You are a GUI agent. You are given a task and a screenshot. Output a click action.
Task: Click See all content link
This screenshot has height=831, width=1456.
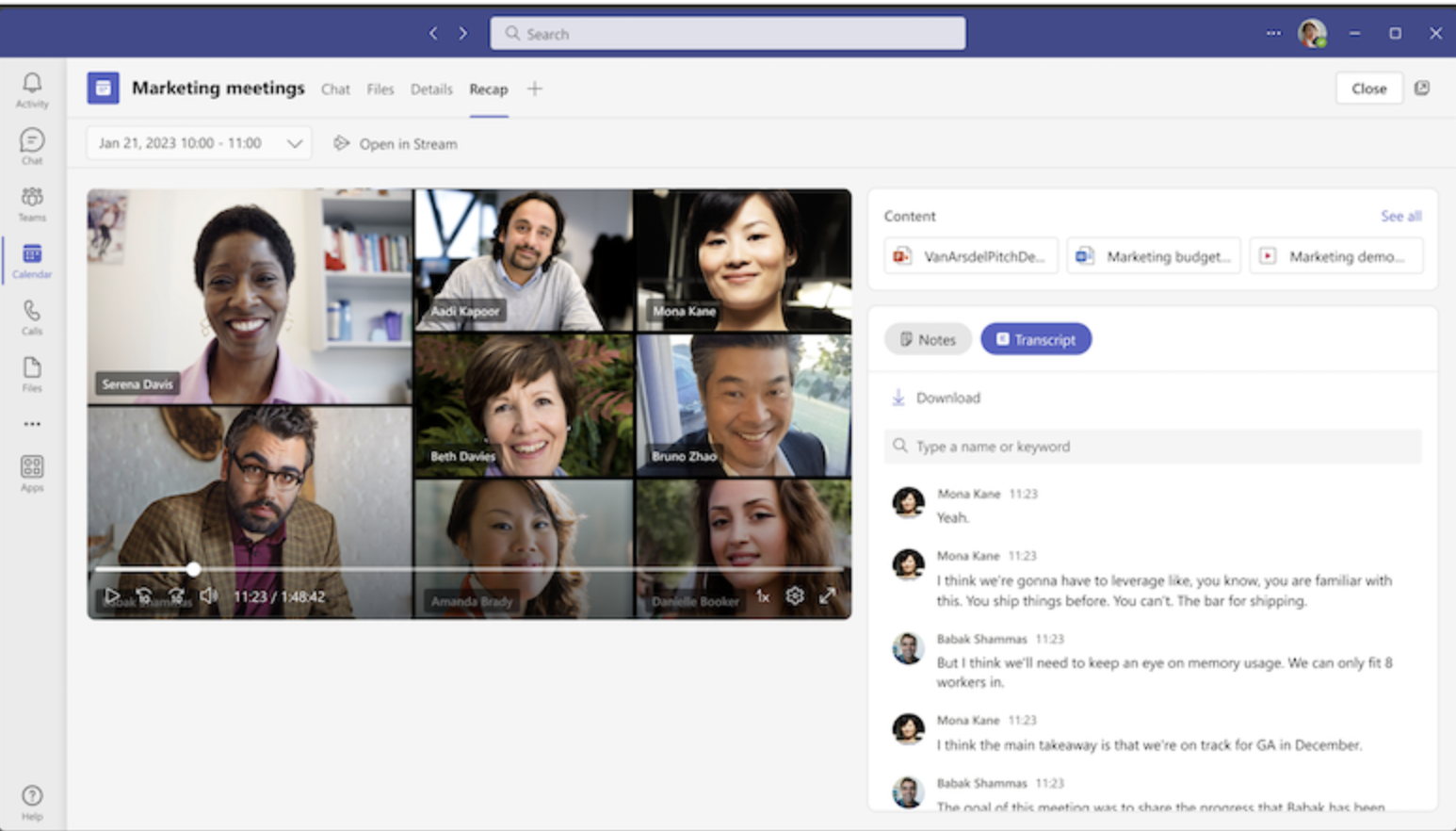1400,216
